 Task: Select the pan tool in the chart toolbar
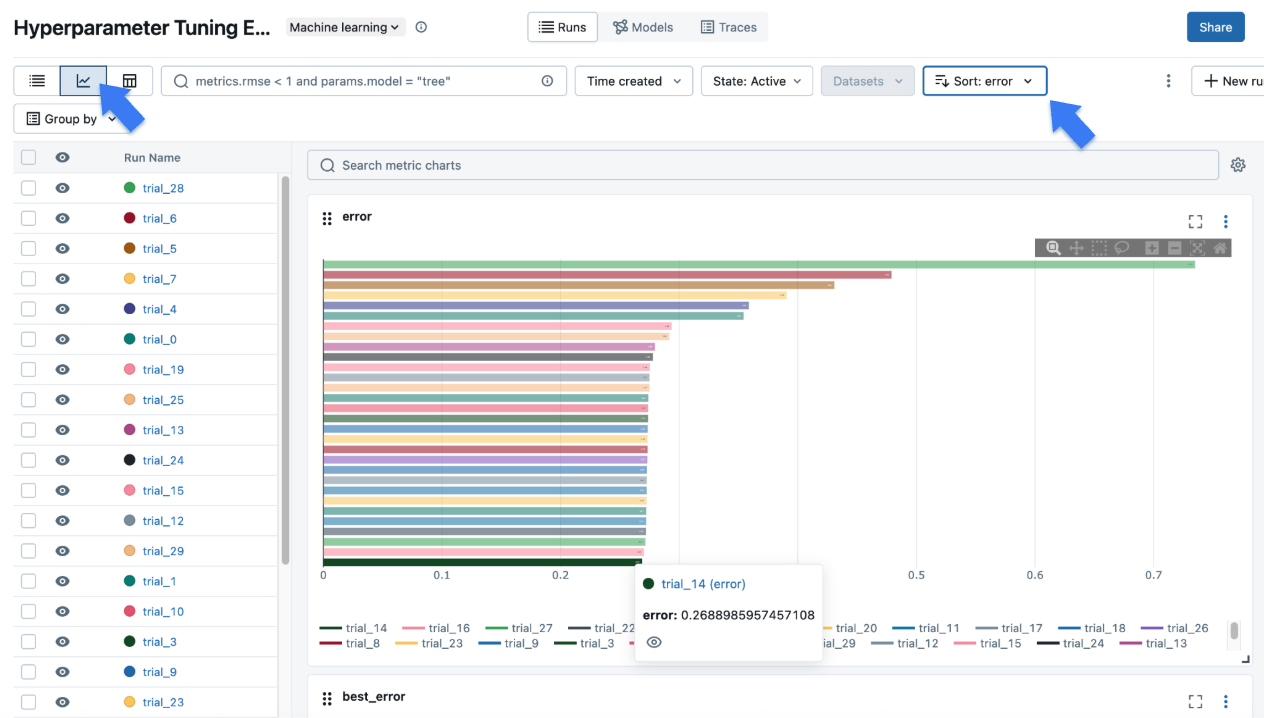(x=1076, y=247)
